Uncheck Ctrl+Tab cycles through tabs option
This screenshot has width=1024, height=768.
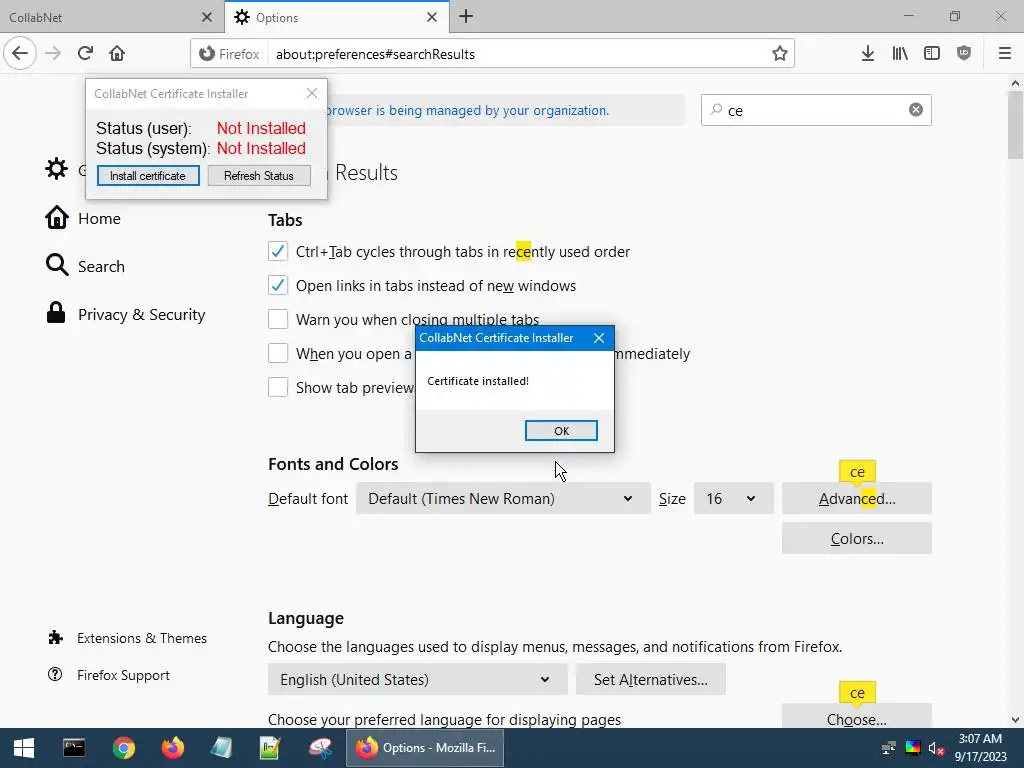tap(278, 251)
